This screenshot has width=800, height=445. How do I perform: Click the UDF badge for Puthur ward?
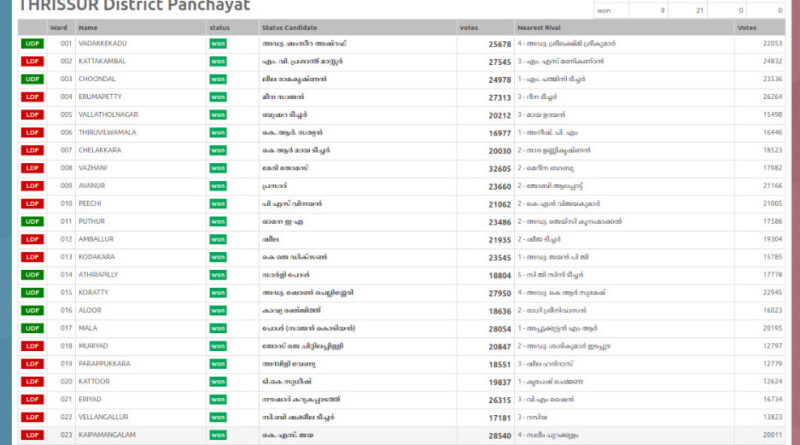pos(32,221)
